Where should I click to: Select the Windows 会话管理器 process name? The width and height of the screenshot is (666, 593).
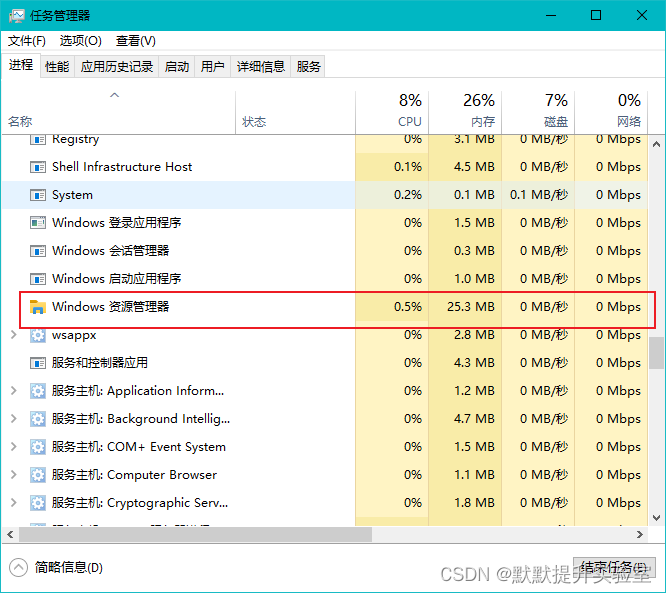pyautogui.click(x=110, y=251)
